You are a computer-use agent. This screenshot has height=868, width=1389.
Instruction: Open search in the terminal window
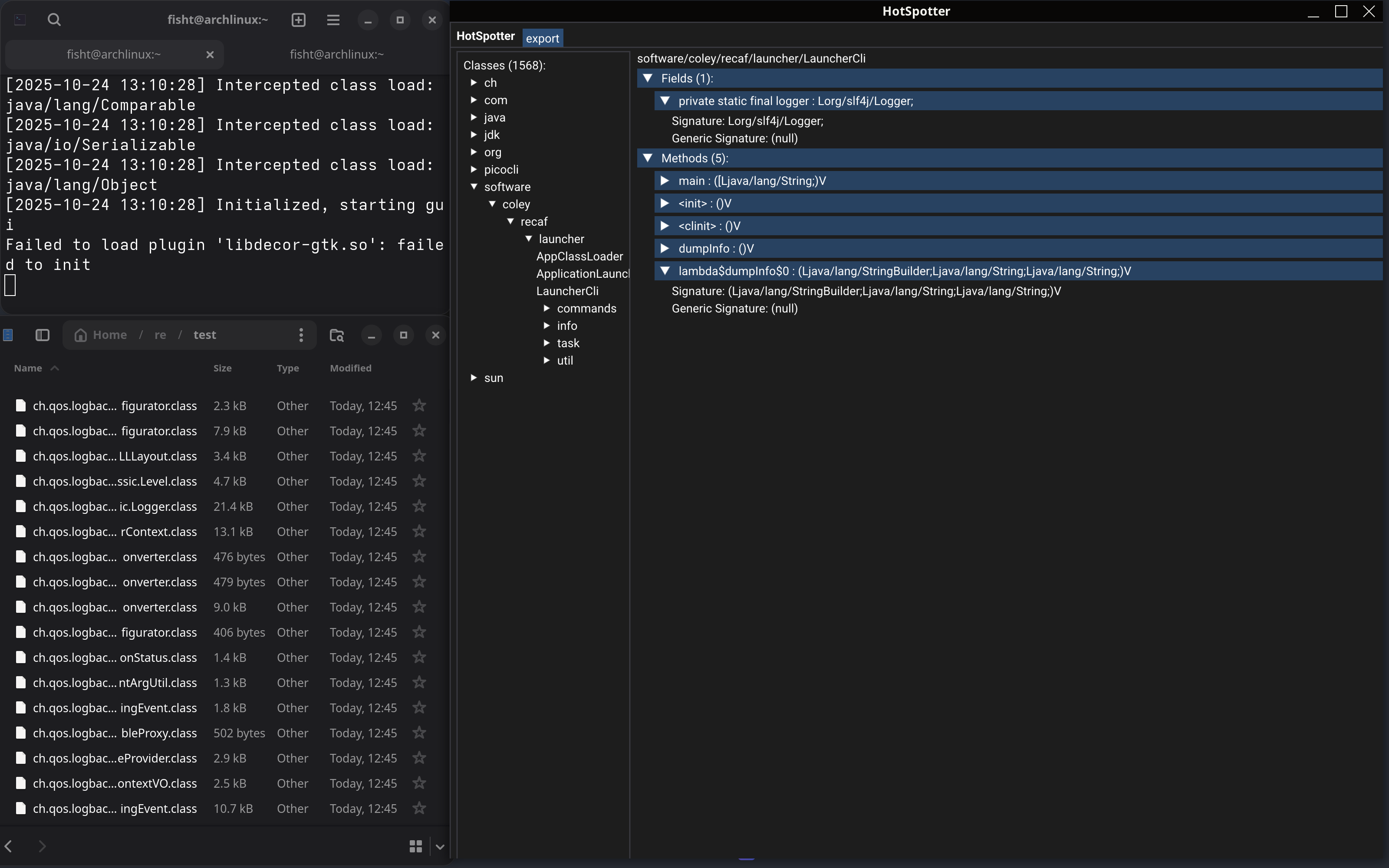pyautogui.click(x=54, y=20)
